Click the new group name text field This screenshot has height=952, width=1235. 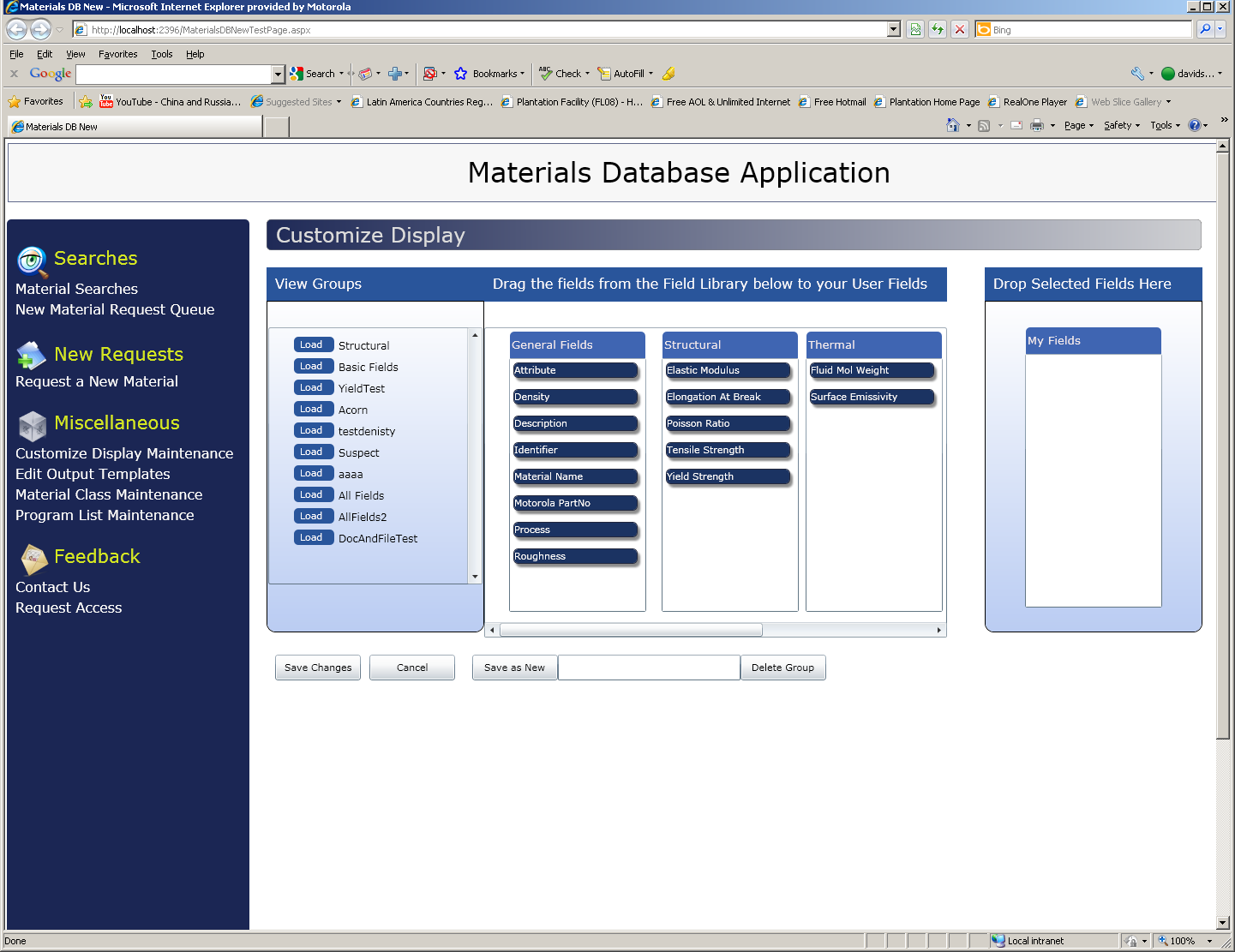click(x=649, y=668)
